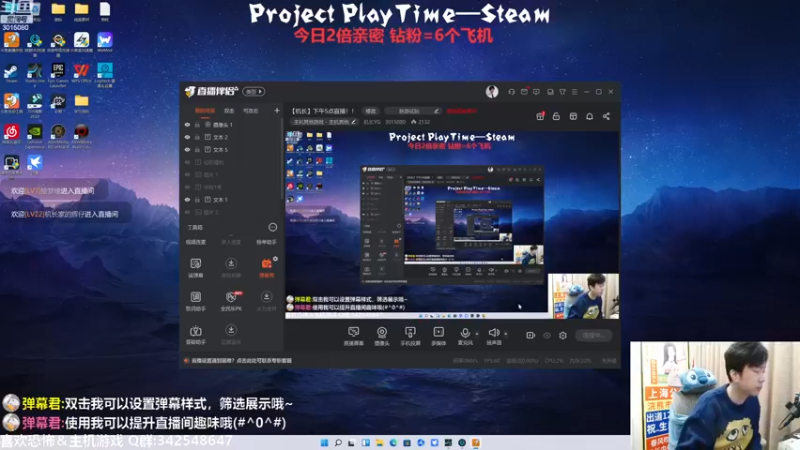The width and height of the screenshot is (800, 450).
Task: Edit the game category 主机其他游戏
Action: [324, 122]
